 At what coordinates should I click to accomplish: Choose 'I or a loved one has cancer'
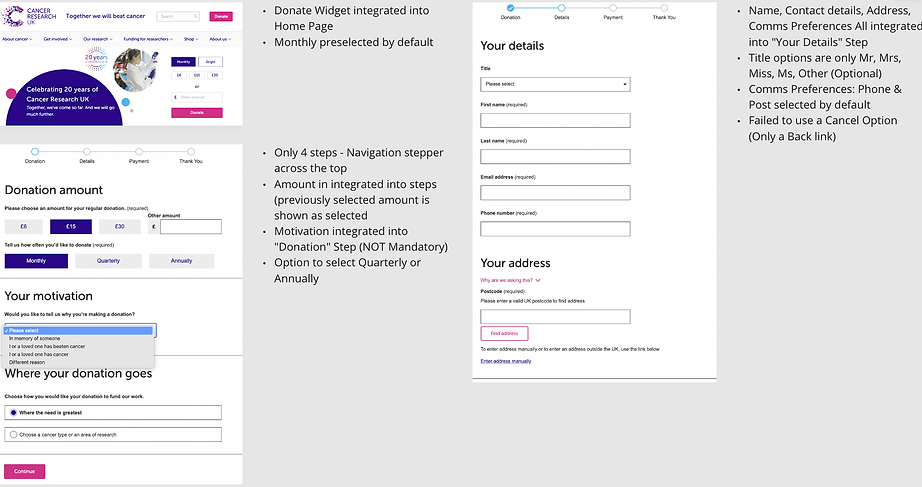tap(79, 355)
